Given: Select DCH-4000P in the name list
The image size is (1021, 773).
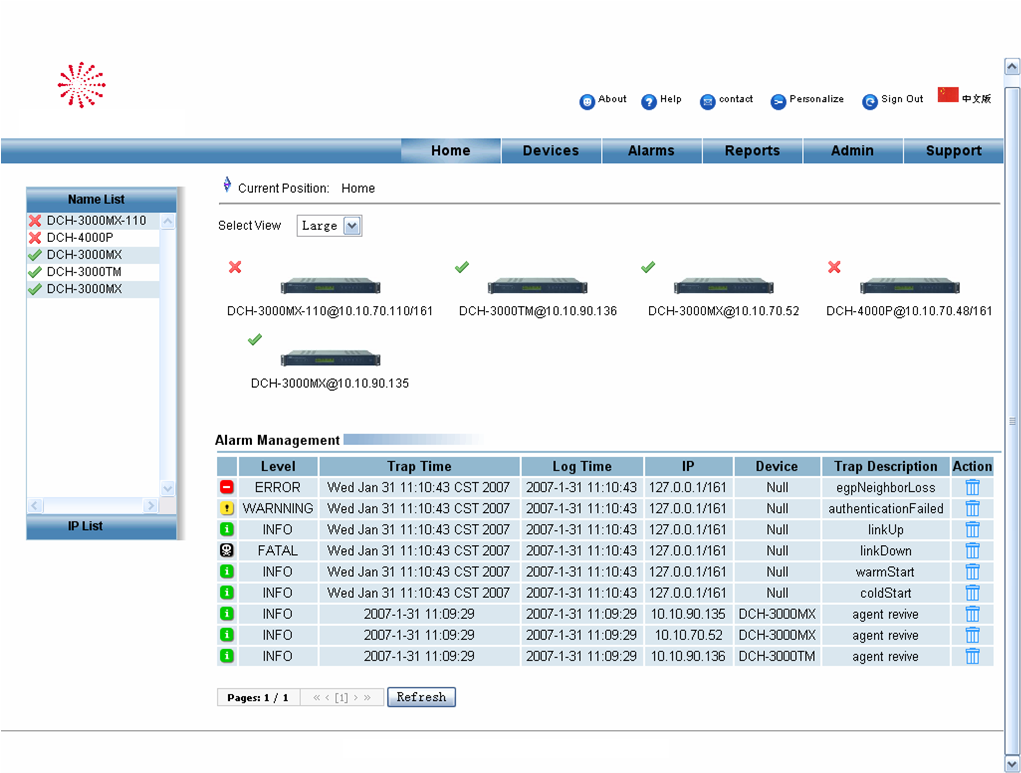Looking at the screenshot, I should point(80,238).
